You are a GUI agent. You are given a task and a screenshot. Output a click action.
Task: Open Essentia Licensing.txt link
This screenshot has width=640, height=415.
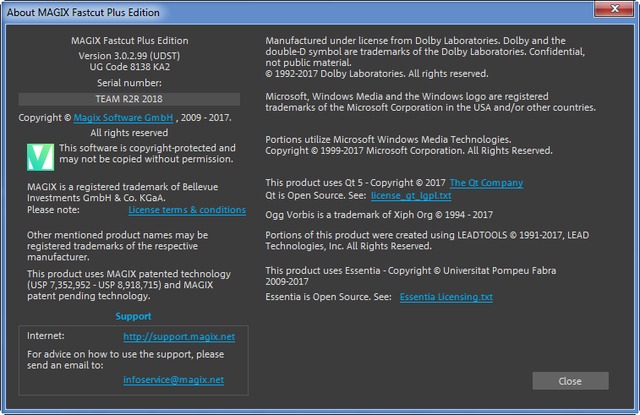446,297
